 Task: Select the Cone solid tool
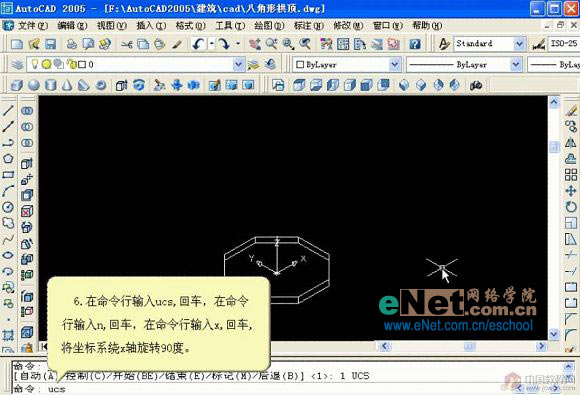pyautogui.click(x=67, y=85)
